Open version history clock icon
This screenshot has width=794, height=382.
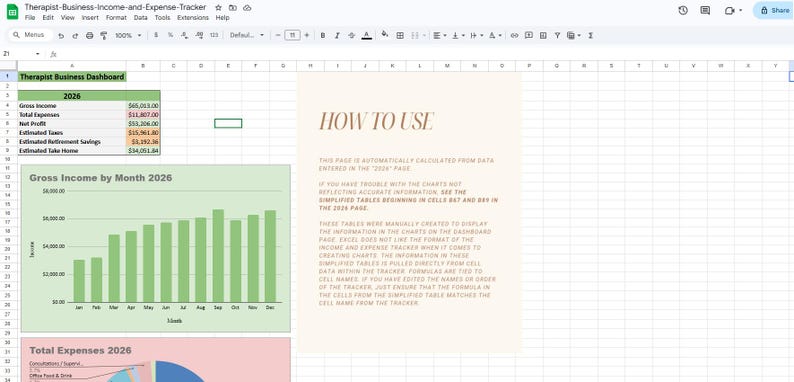click(683, 10)
